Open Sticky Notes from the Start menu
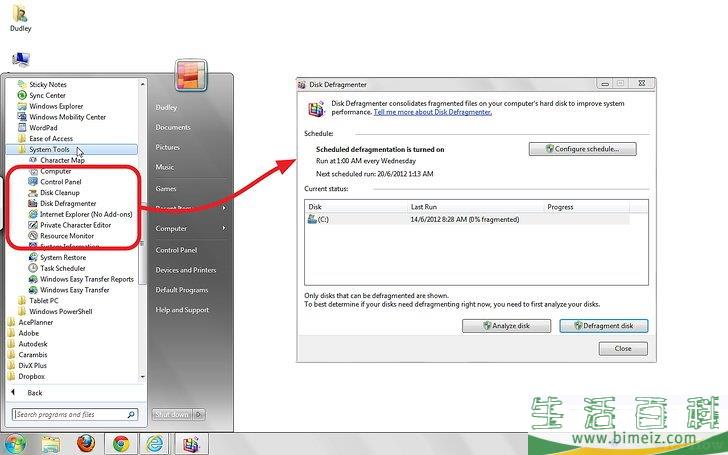This screenshot has width=728, height=455. point(47,84)
